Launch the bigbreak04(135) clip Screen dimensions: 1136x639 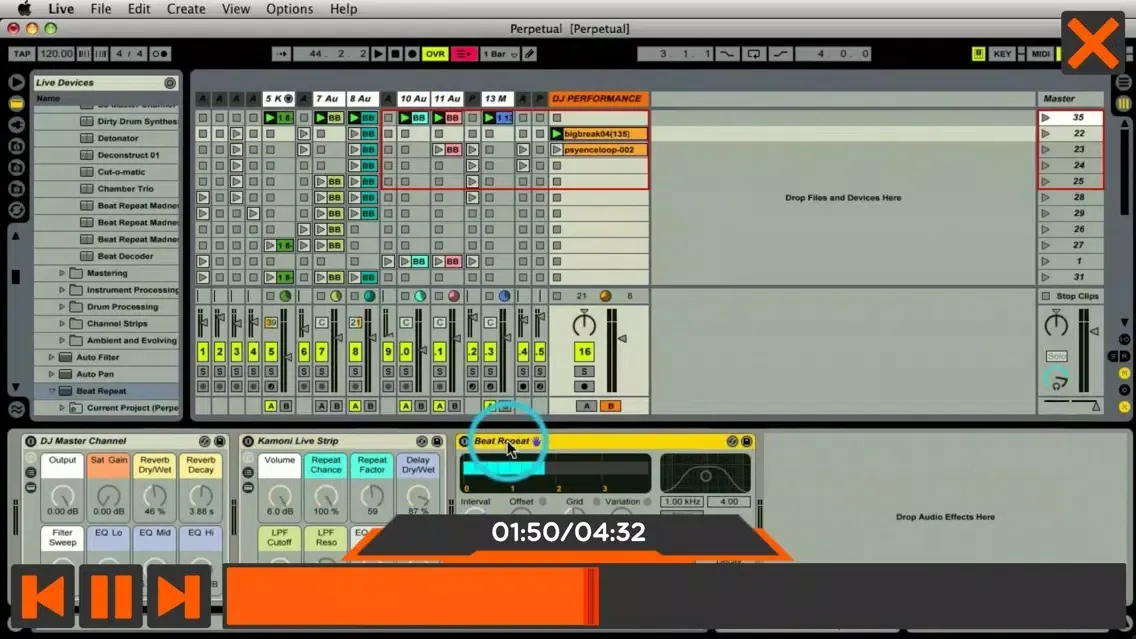tap(556, 133)
